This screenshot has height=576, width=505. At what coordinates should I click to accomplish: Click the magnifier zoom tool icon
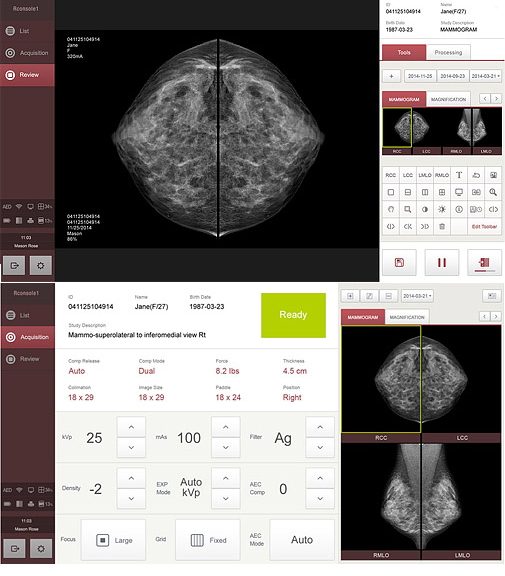(x=493, y=192)
